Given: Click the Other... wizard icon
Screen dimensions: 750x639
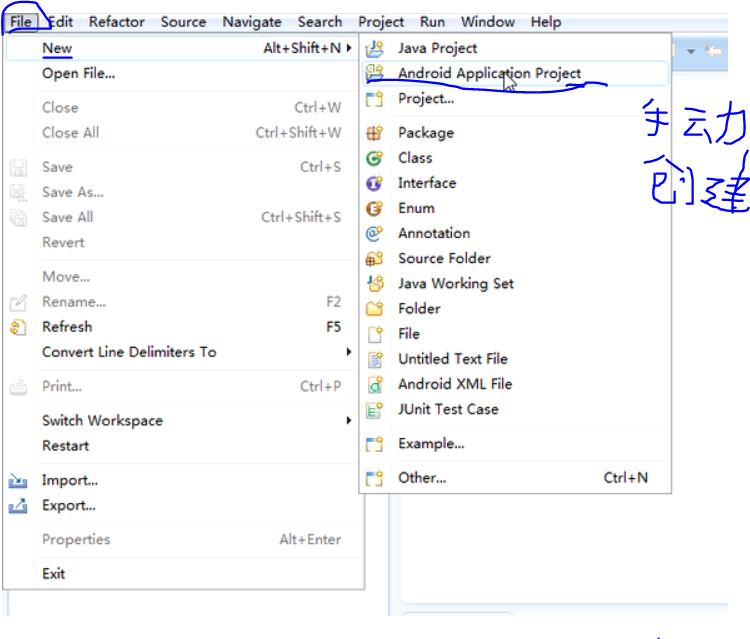Looking at the screenshot, I should click(x=375, y=478).
